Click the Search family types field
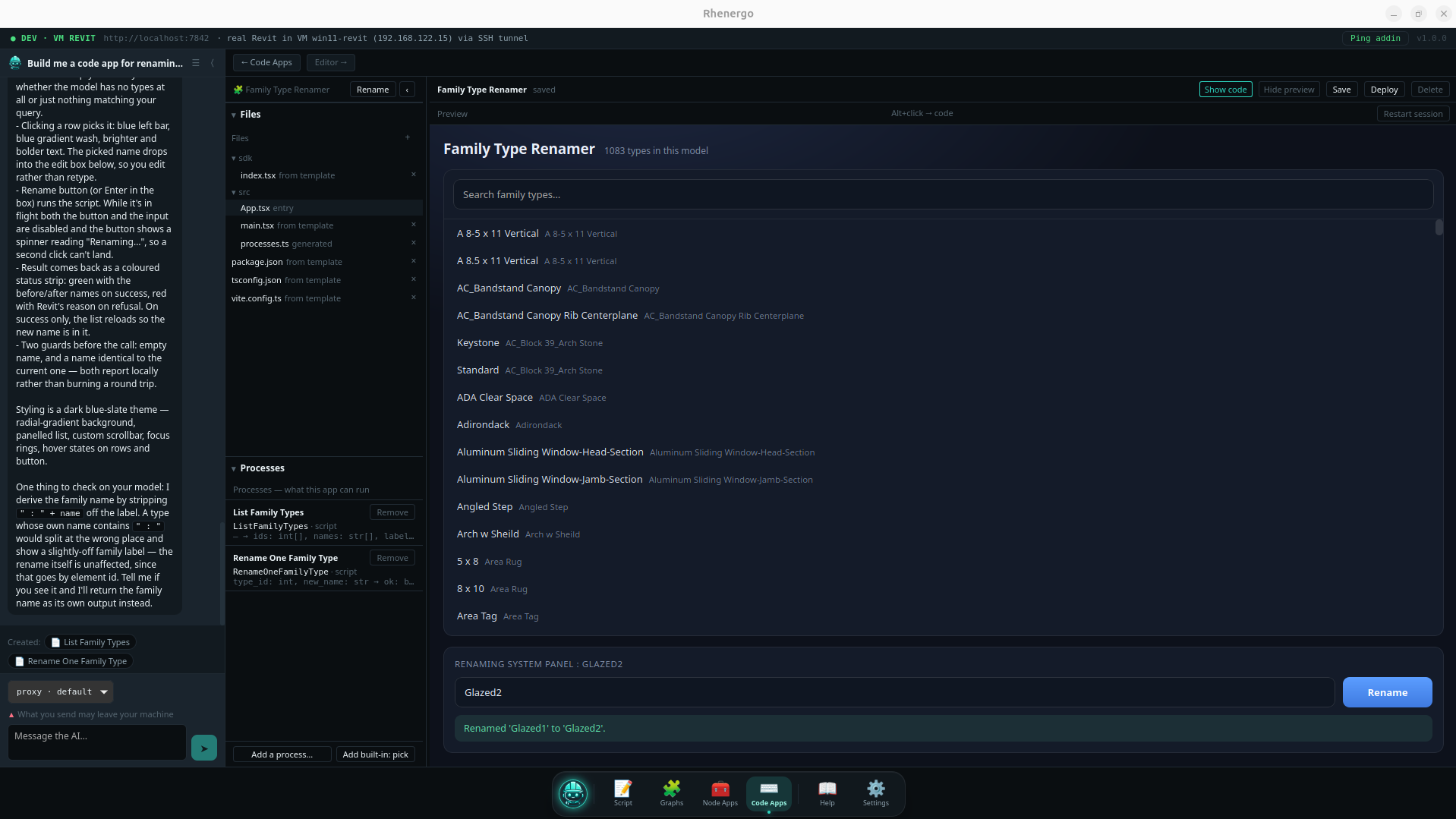Screen dimensions: 1456x819 click(x=943, y=194)
